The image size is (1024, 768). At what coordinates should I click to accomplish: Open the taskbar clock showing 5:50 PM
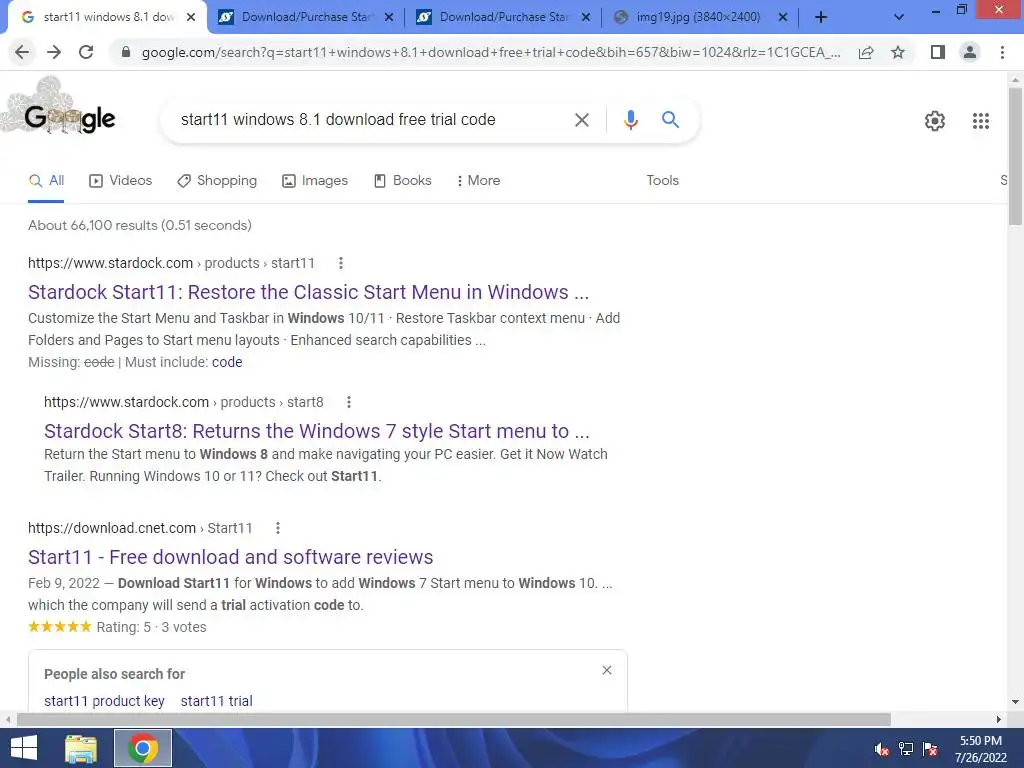click(x=980, y=749)
